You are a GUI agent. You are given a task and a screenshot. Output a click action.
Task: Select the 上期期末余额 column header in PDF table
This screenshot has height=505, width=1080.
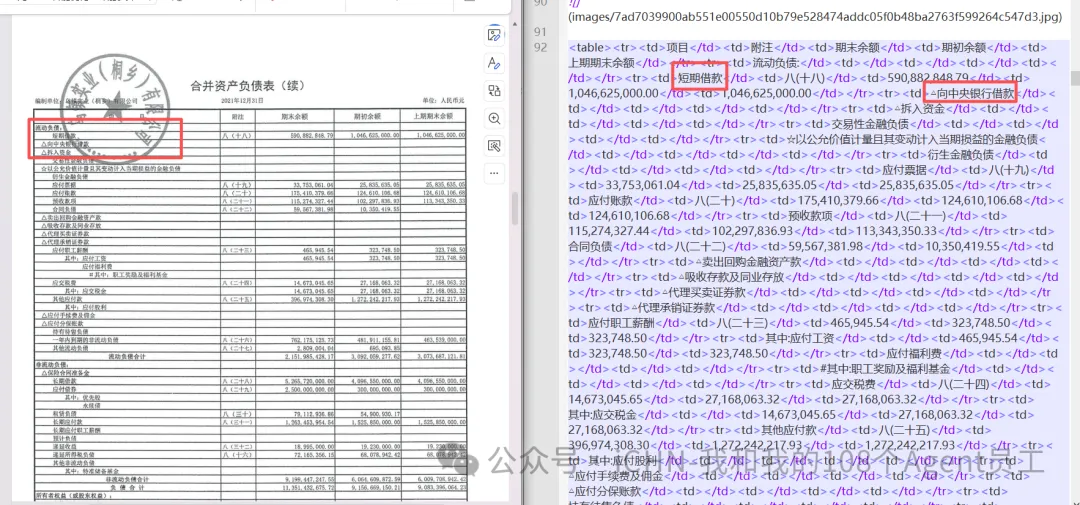pos(432,116)
